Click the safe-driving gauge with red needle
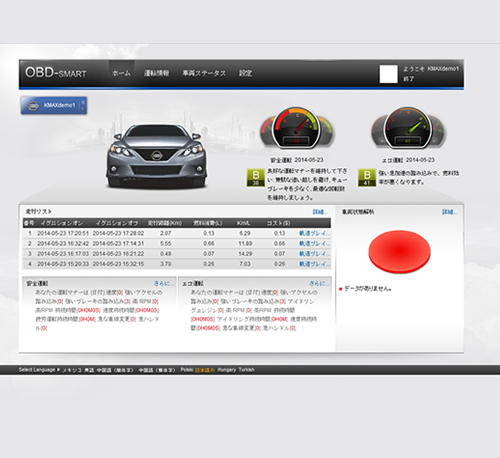This screenshot has height=458, width=500. (296, 128)
